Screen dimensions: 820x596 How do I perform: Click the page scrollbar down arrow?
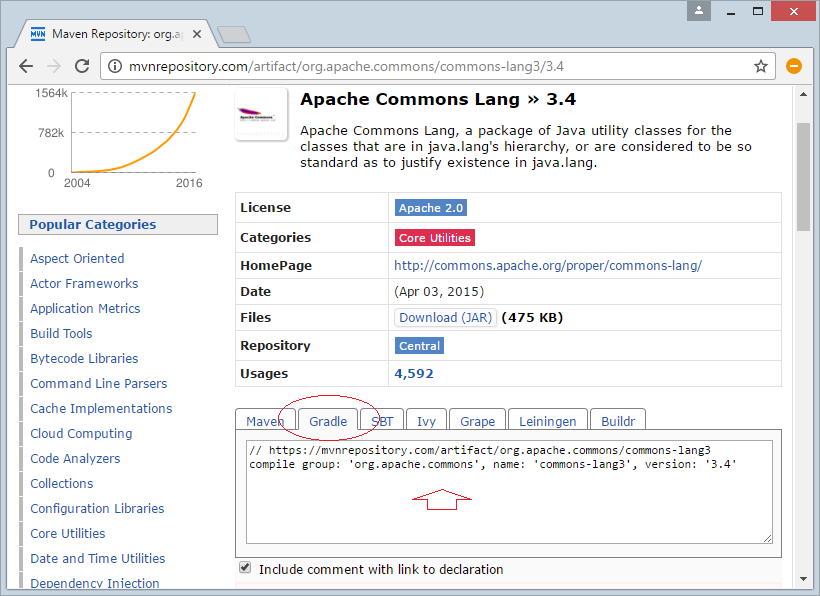[x=803, y=579]
